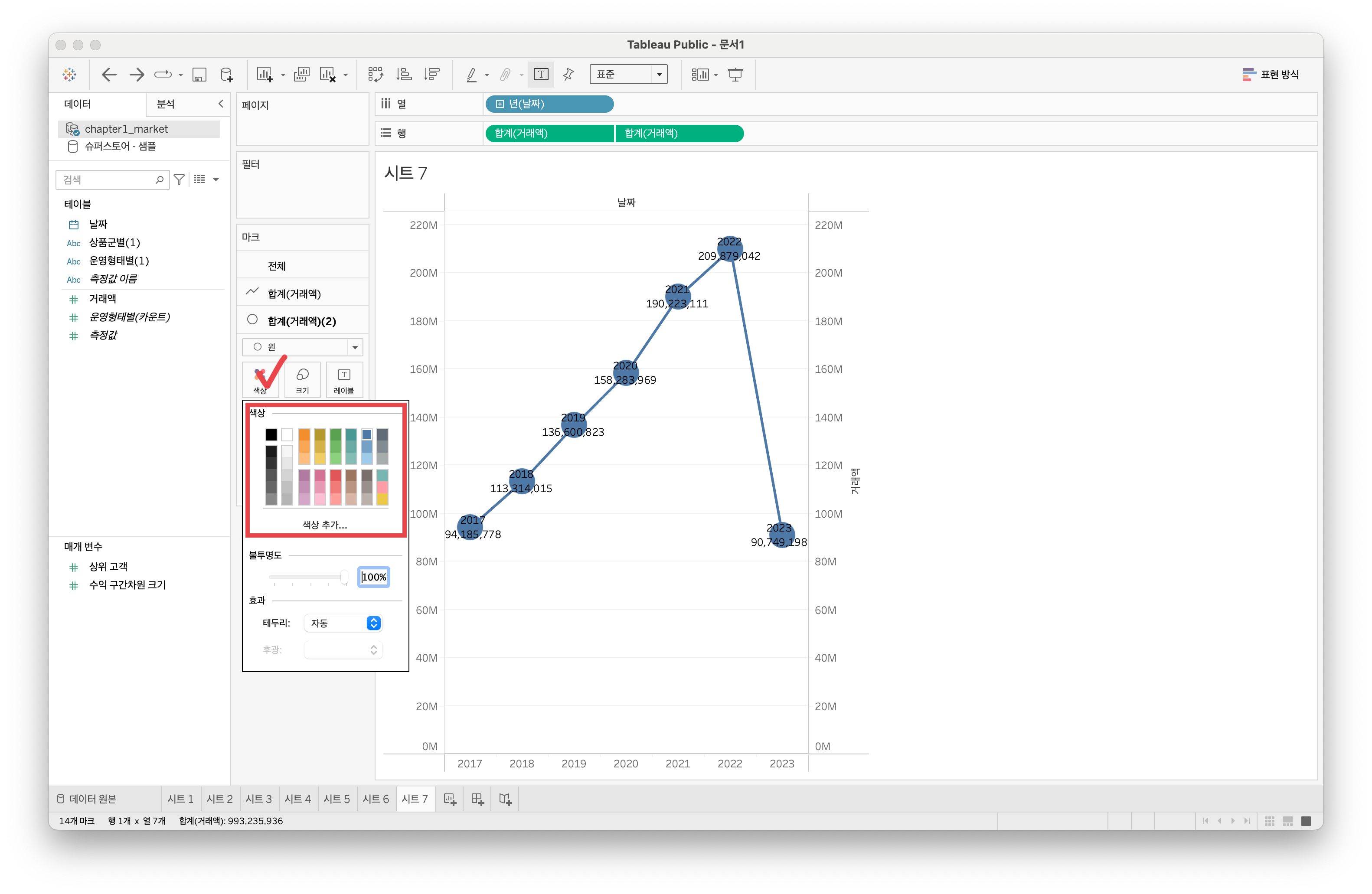Pick the black color swatch

tap(271, 434)
